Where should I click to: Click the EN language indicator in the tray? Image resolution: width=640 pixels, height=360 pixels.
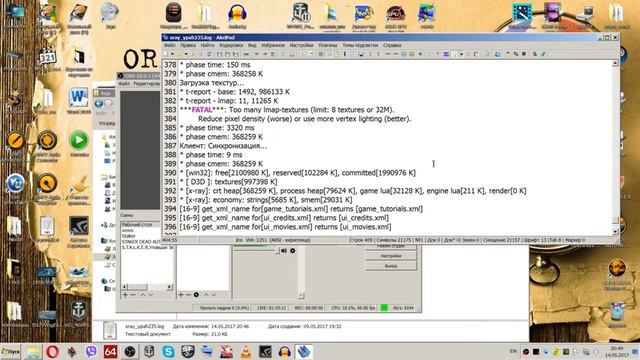513,351
